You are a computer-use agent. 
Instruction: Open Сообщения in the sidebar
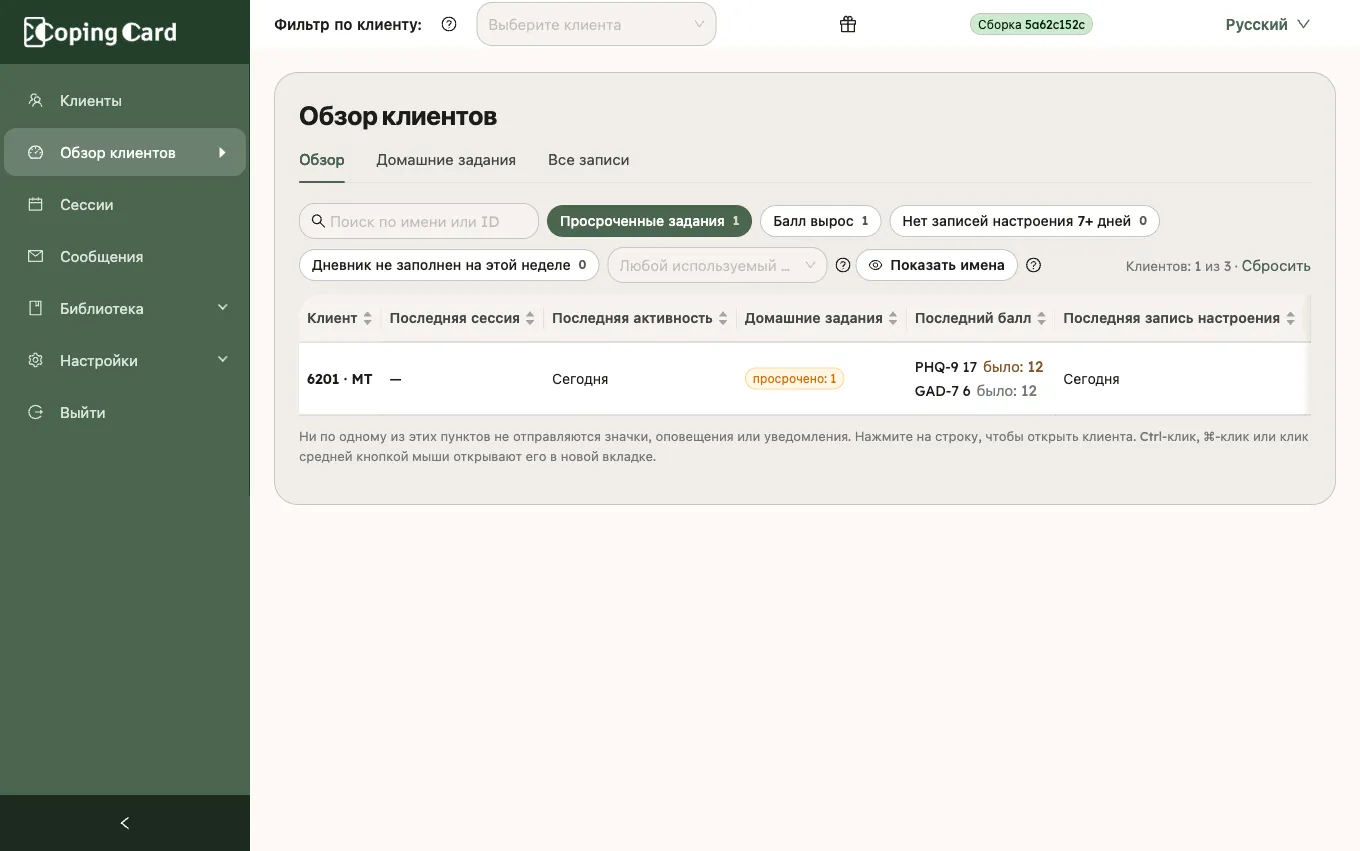tap(125, 256)
